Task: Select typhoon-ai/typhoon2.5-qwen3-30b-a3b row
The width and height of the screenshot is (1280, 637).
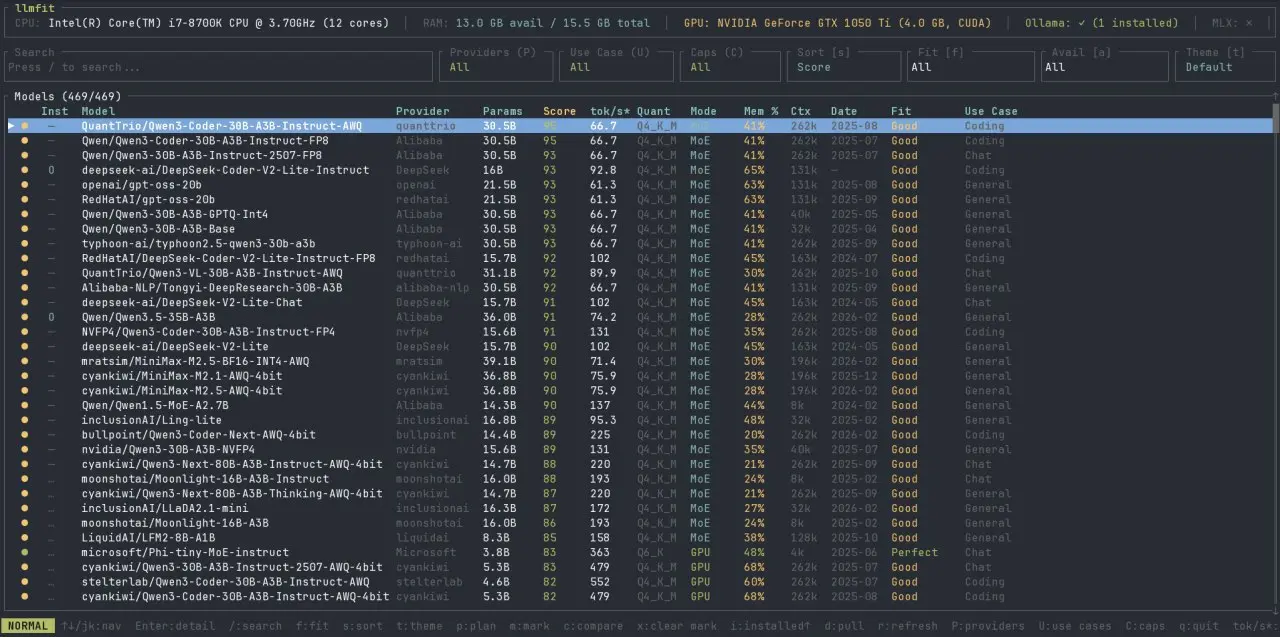Action: point(639,243)
